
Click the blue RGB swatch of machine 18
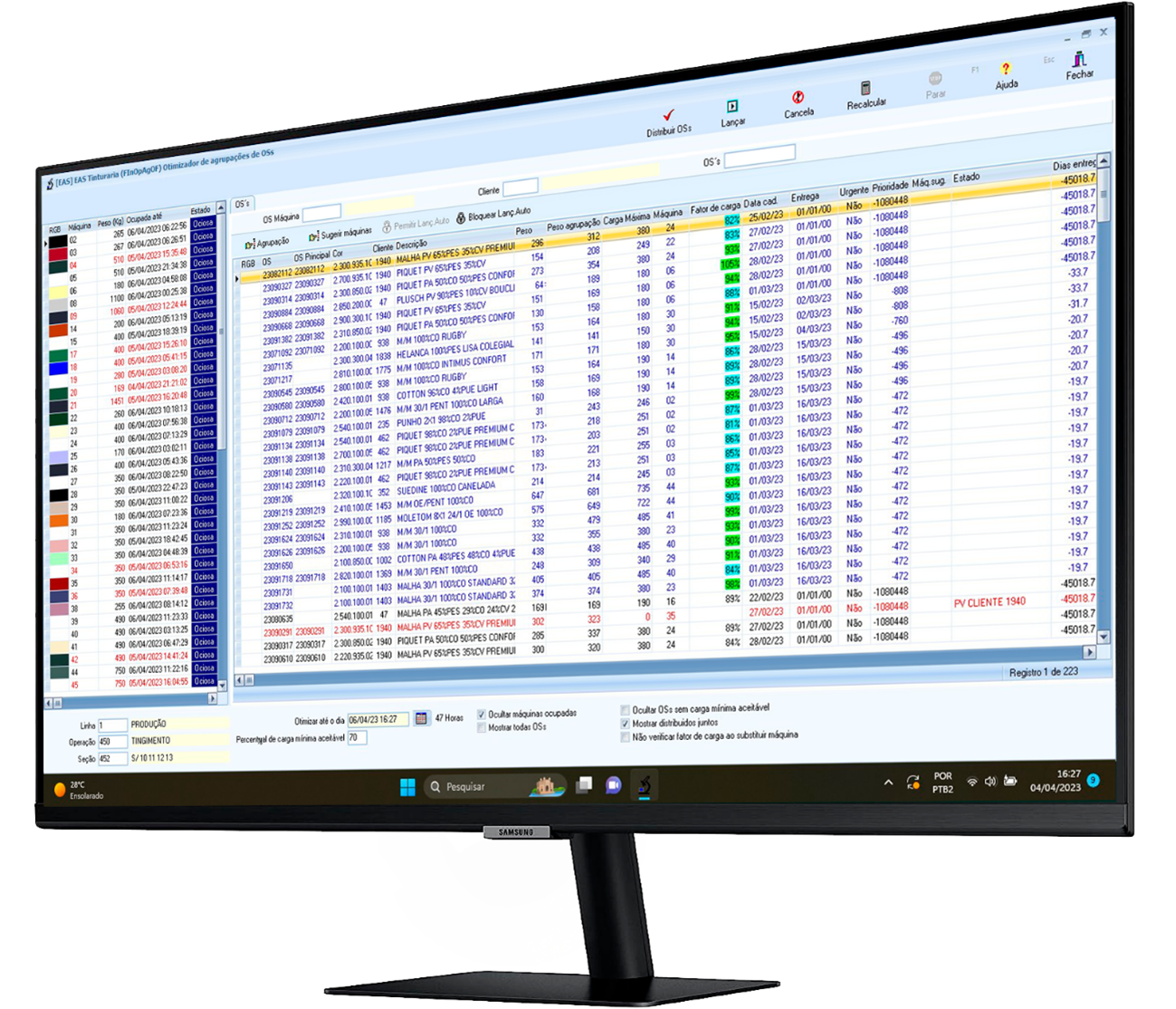click(57, 368)
